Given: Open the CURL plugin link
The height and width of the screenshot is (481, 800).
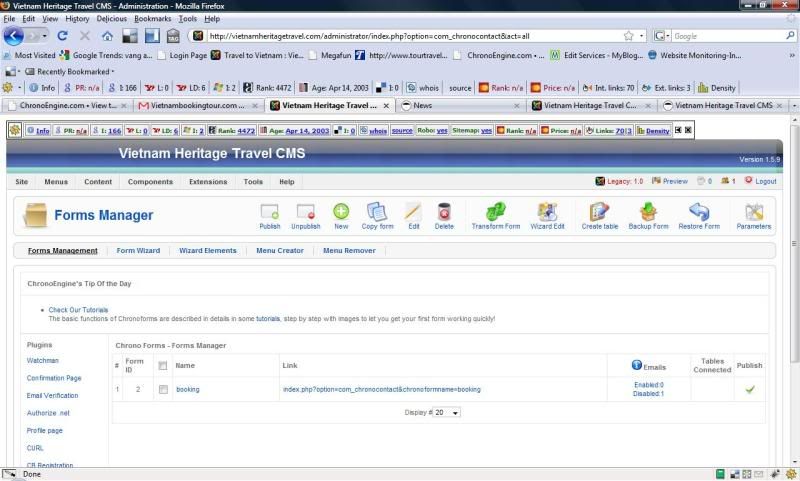Looking at the screenshot, I should (x=35, y=448).
